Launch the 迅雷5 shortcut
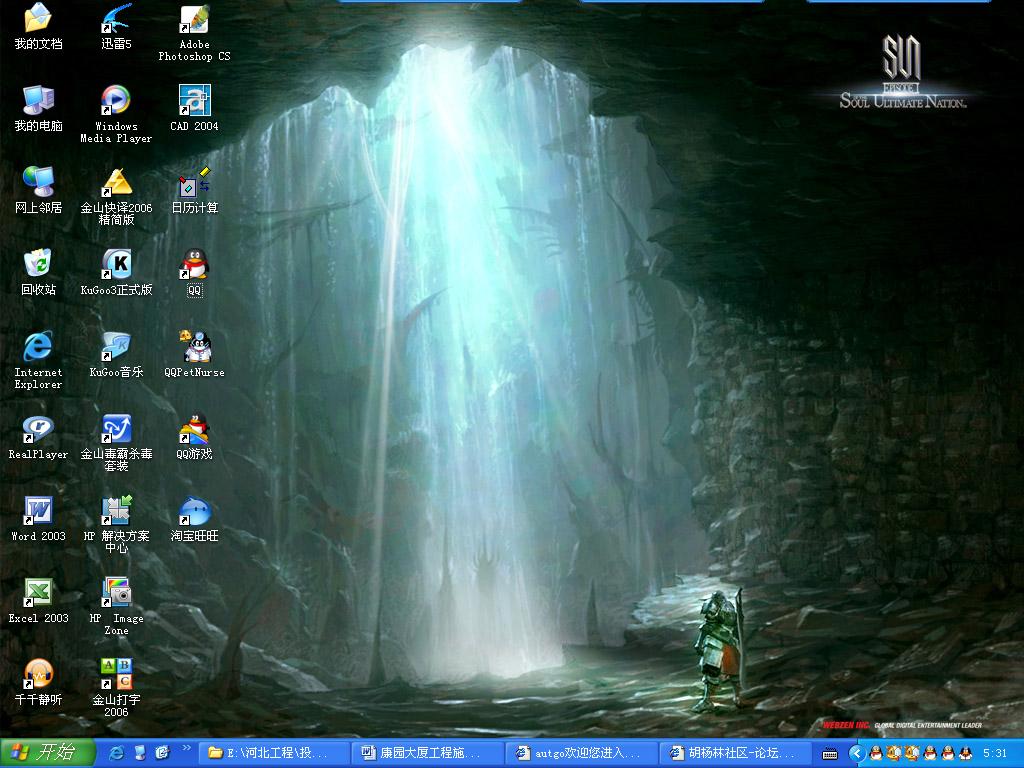The image size is (1024, 768). pos(116,26)
